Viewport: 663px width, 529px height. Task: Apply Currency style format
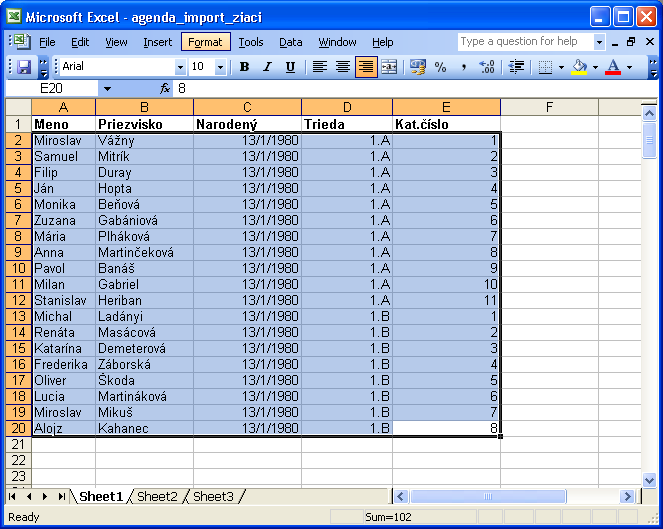coord(418,67)
